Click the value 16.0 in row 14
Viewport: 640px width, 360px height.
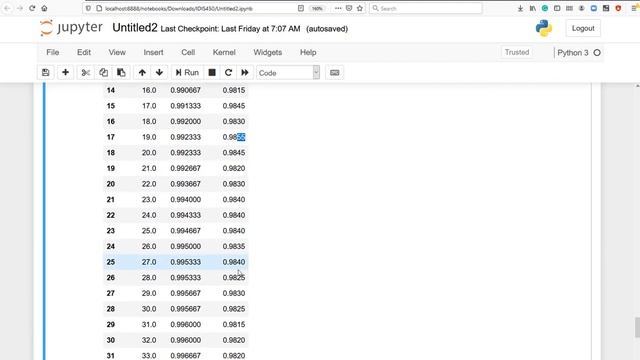pos(149,90)
